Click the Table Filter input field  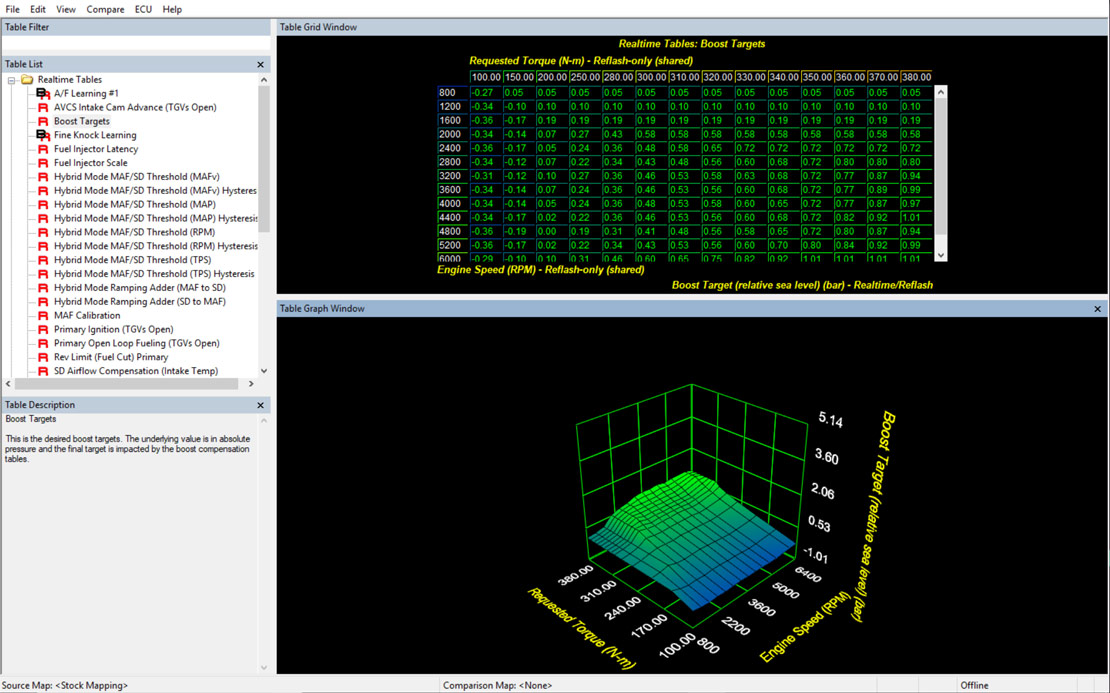135,44
